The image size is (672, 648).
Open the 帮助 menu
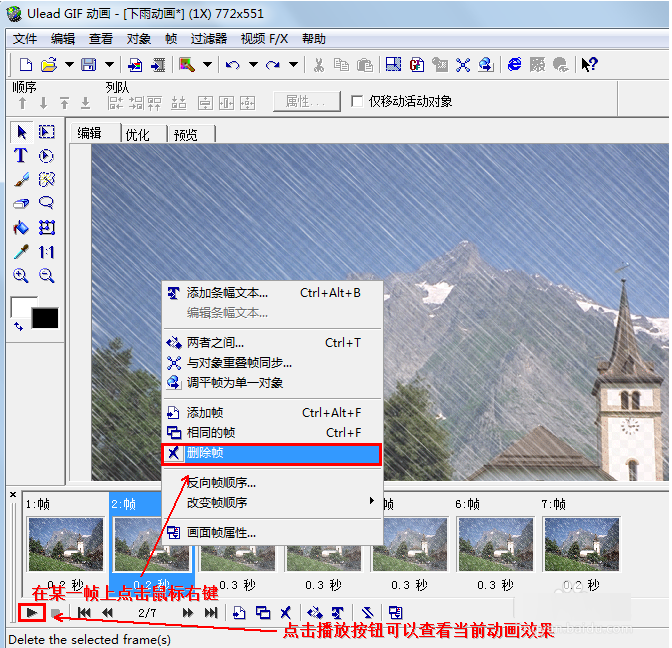point(314,39)
